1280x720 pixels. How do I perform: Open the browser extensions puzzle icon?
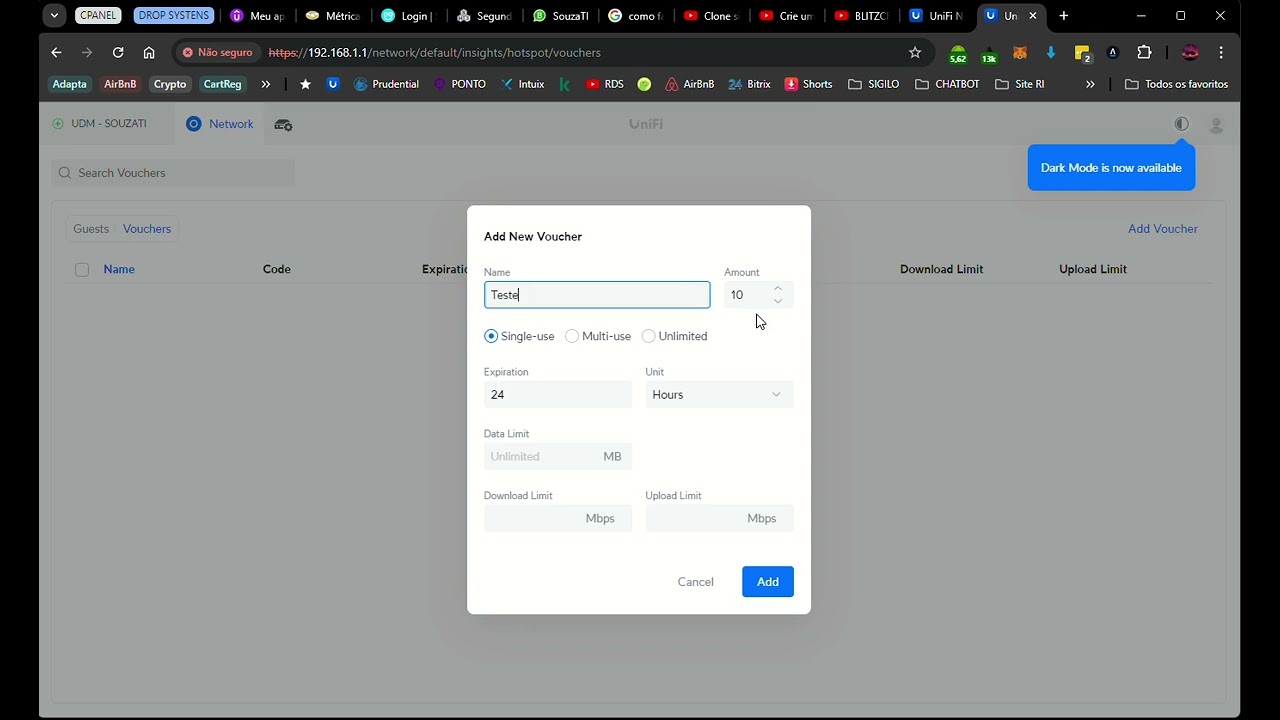click(1144, 52)
